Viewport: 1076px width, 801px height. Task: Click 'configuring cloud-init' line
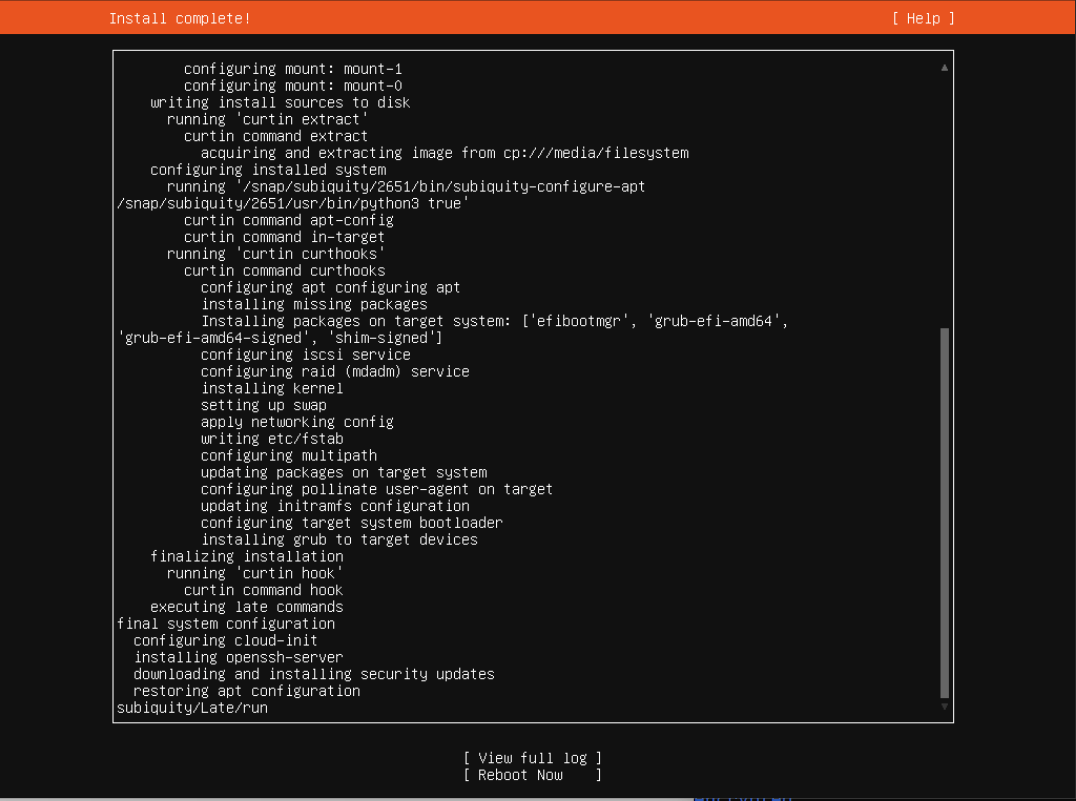(226, 640)
